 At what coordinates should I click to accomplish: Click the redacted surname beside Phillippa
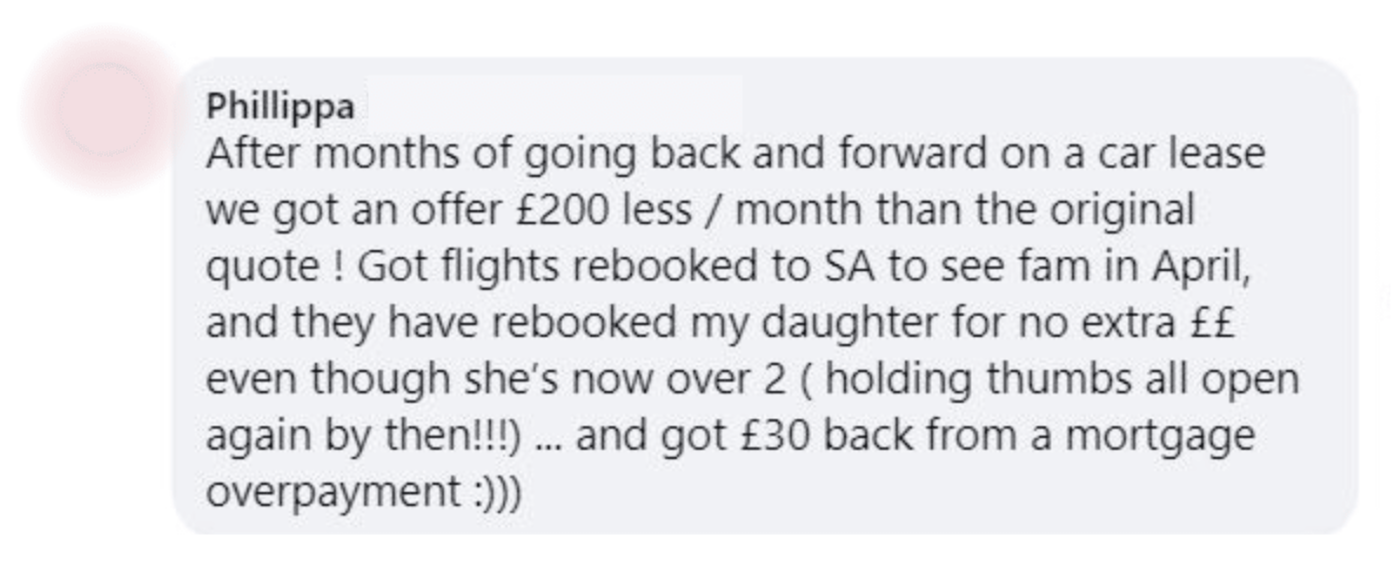click(553, 102)
